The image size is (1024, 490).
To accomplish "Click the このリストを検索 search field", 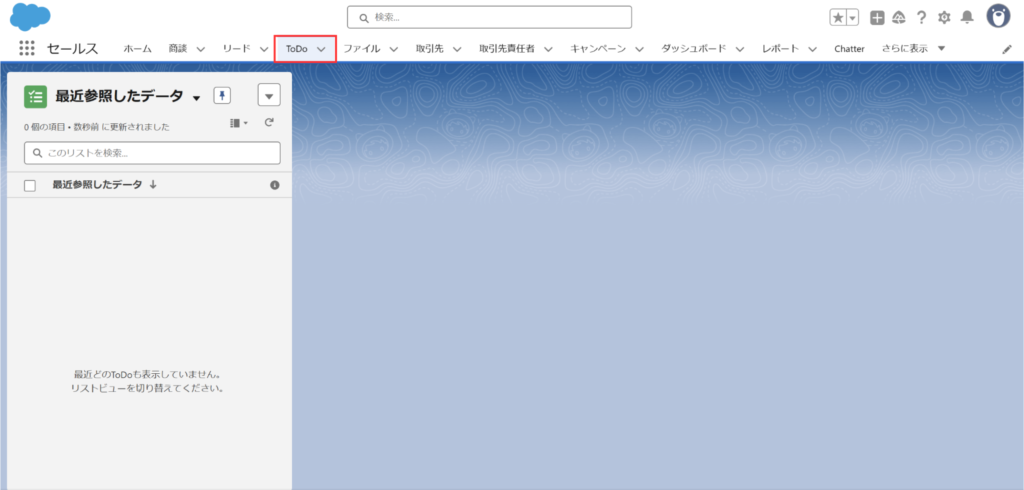I will point(152,153).
